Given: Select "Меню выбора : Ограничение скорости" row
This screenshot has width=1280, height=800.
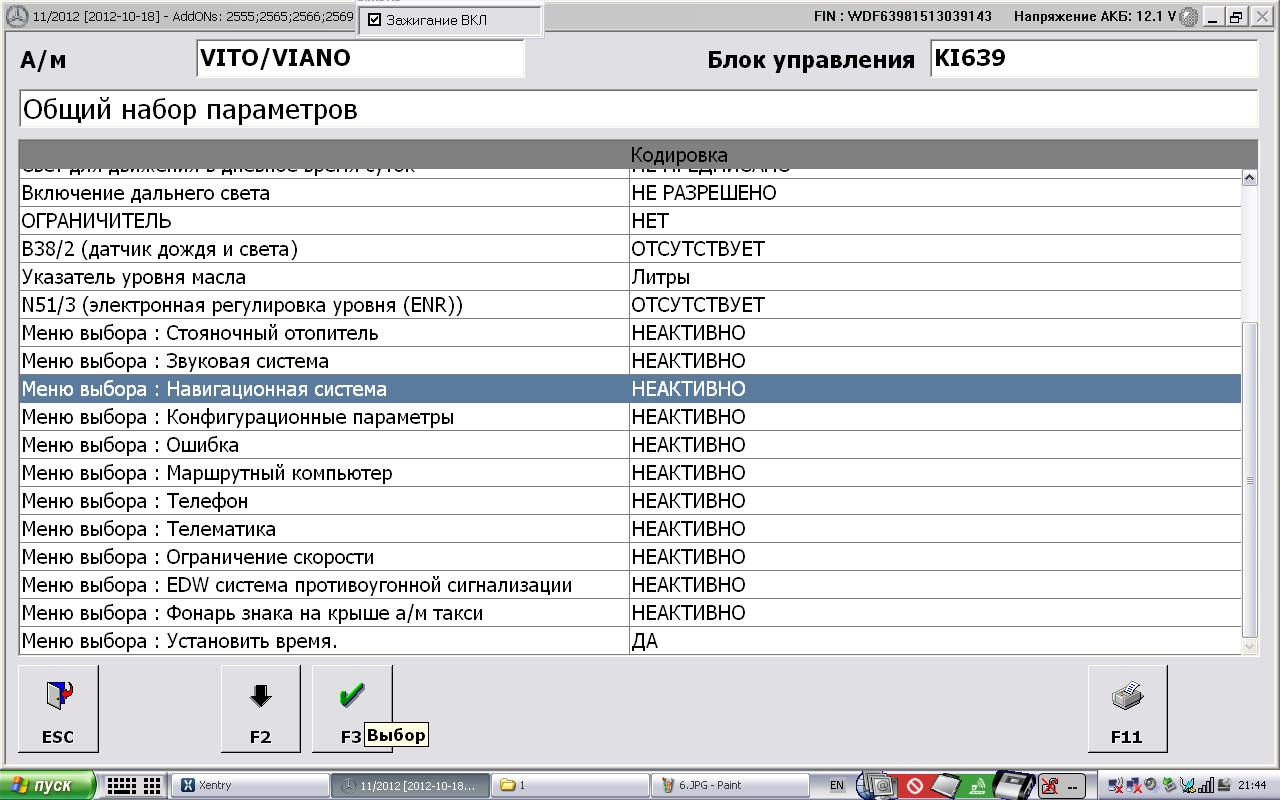Looking at the screenshot, I should (630, 557).
